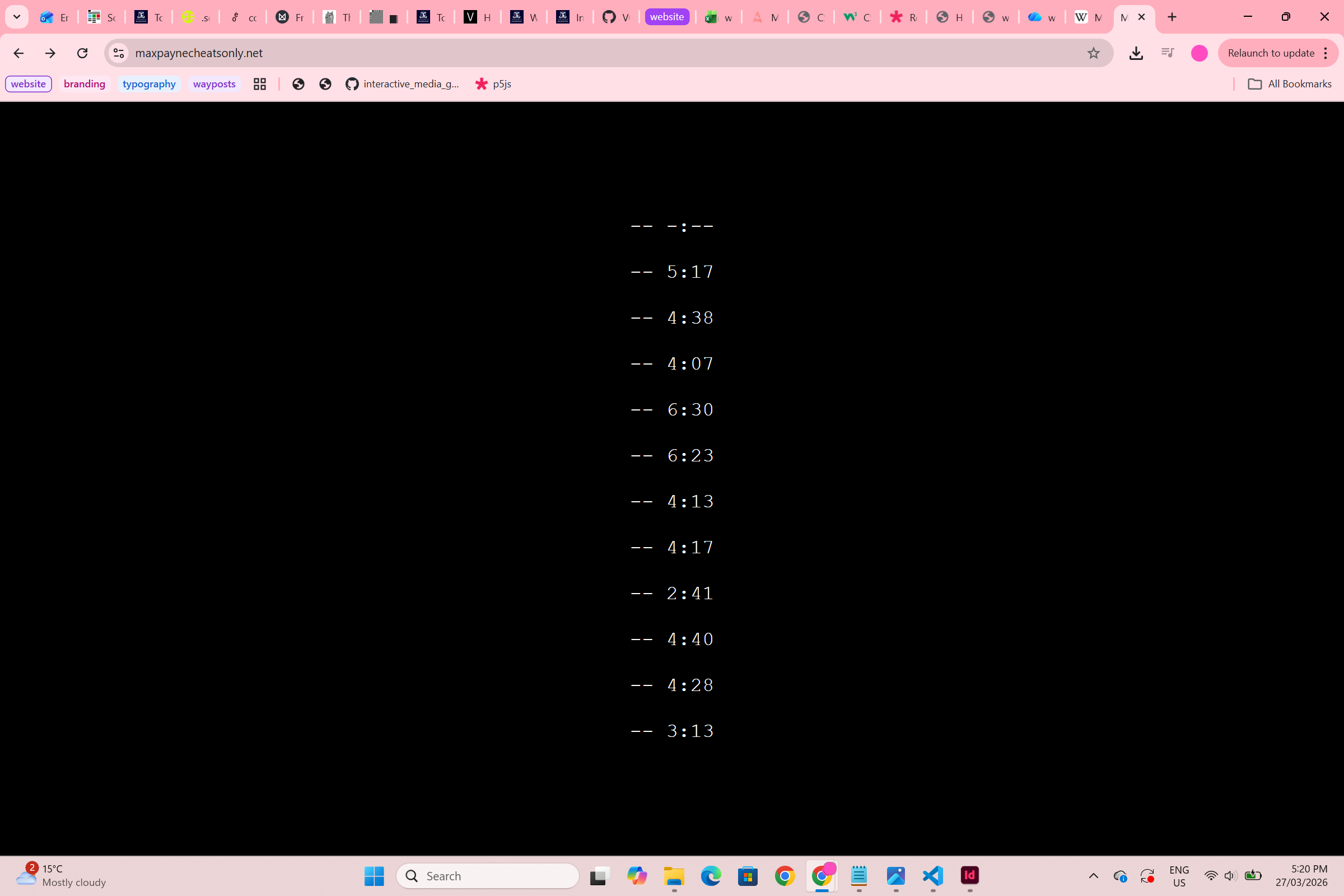Show hidden system tray icons chevron
The height and width of the screenshot is (896, 1344).
(x=1093, y=875)
